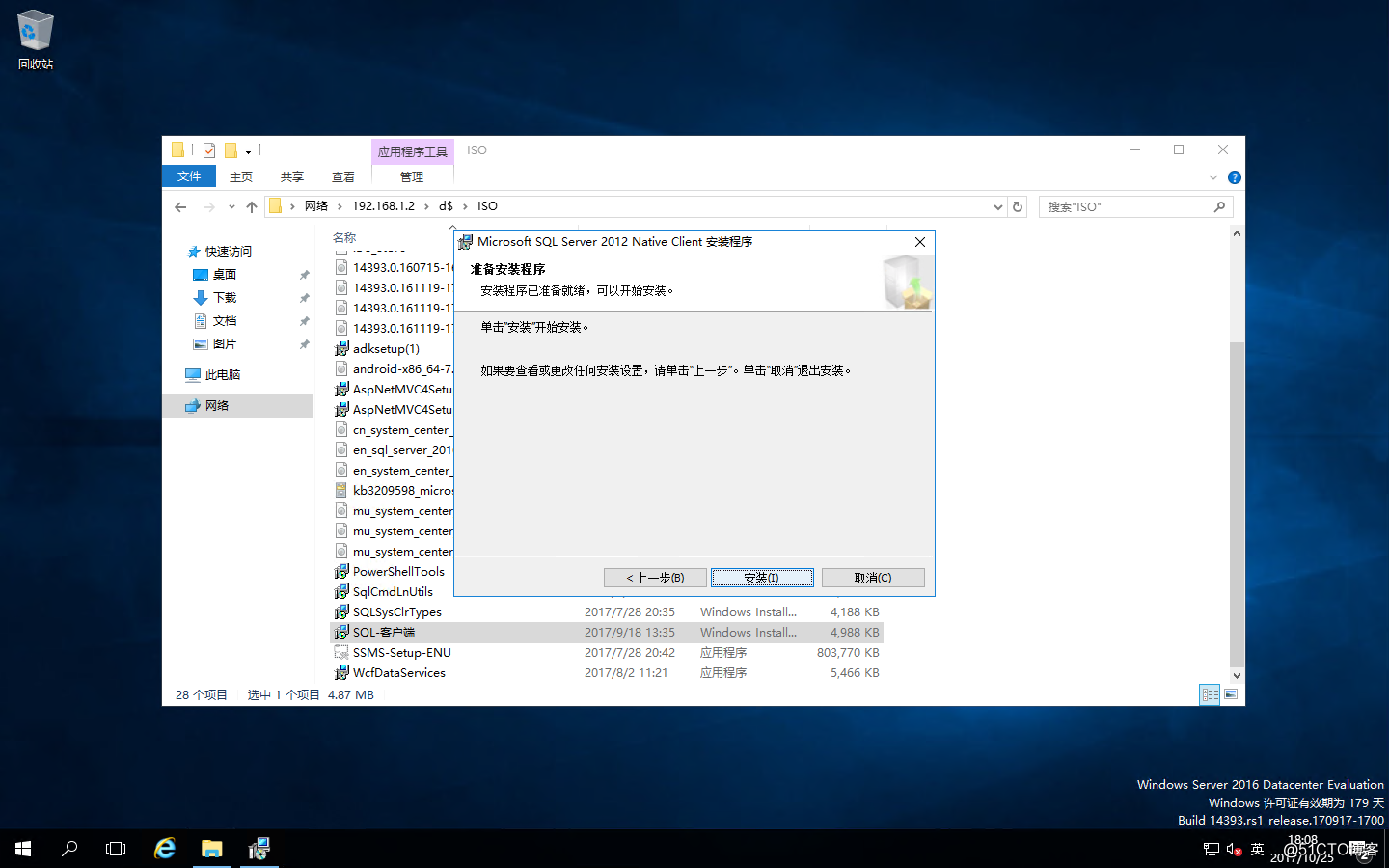Open Explorer help via the question mark icon
The image size is (1389, 868).
click(x=1234, y=177)
